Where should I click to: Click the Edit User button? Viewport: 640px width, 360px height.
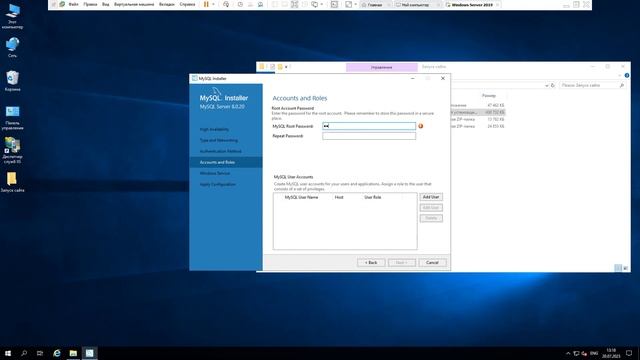coord(431,208)
